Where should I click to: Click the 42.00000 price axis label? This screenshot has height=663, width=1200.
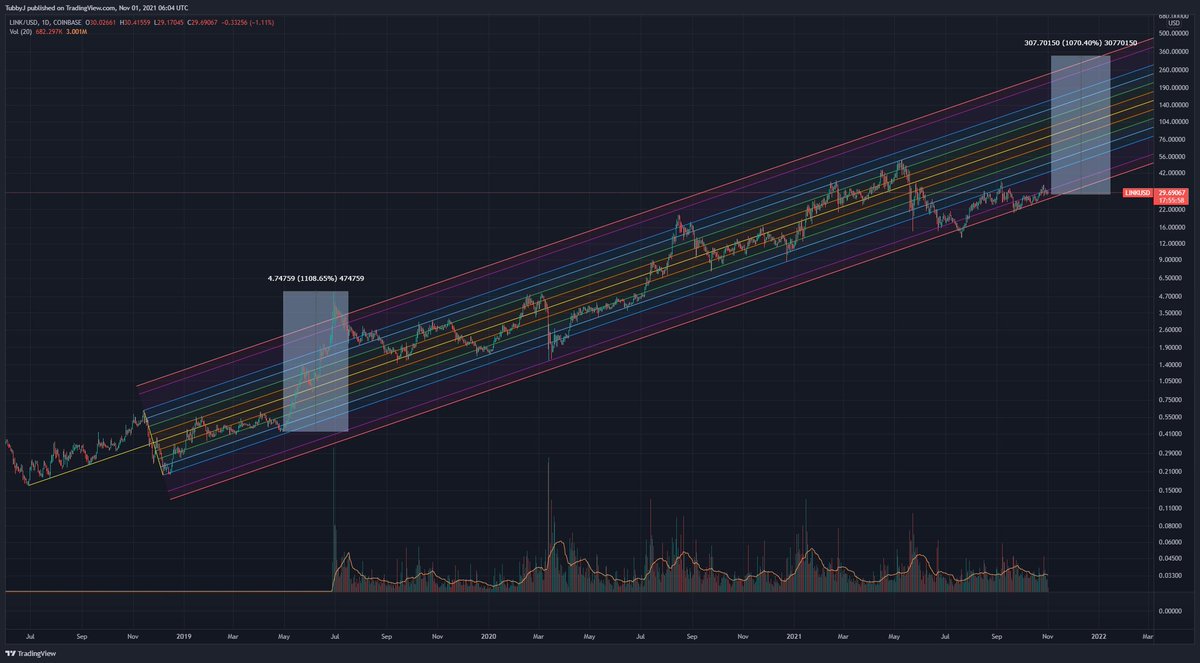[1173, 174]
